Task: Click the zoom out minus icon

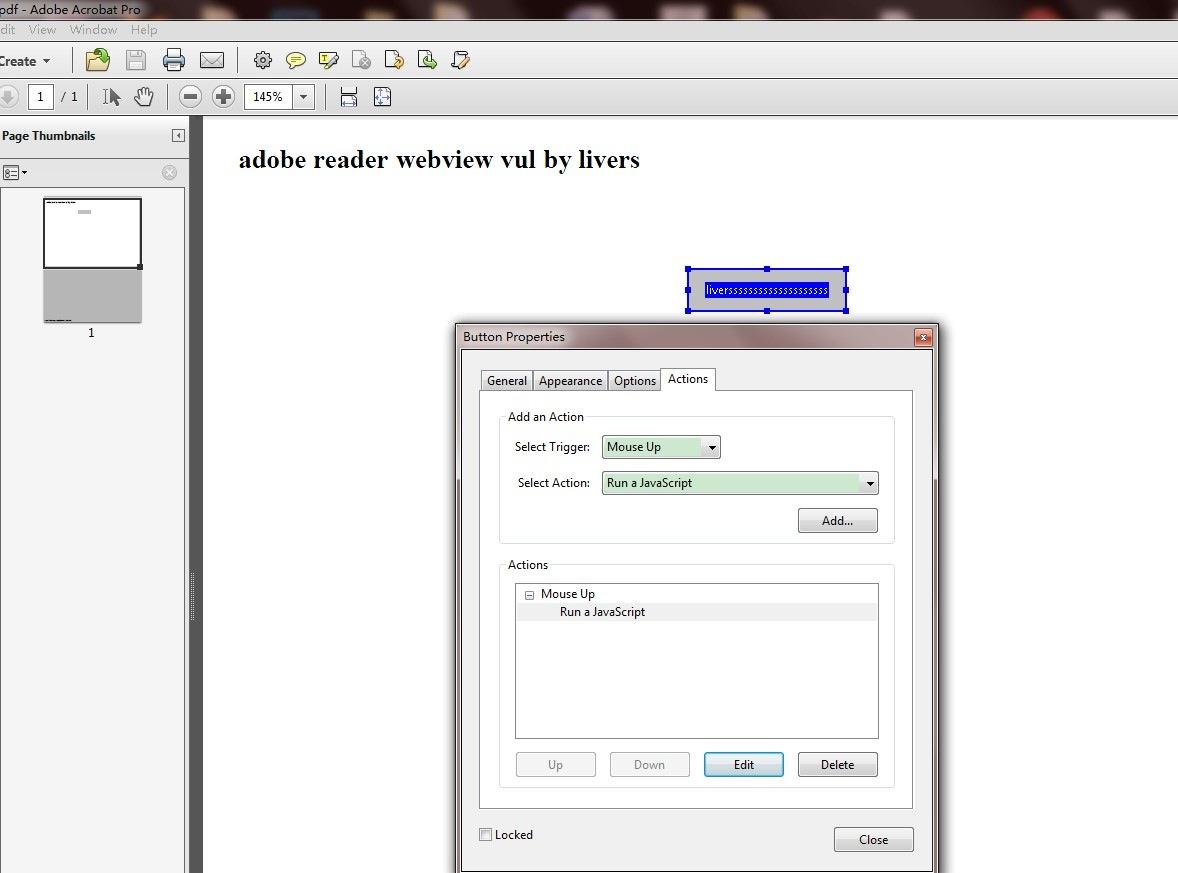Action: 190,96
